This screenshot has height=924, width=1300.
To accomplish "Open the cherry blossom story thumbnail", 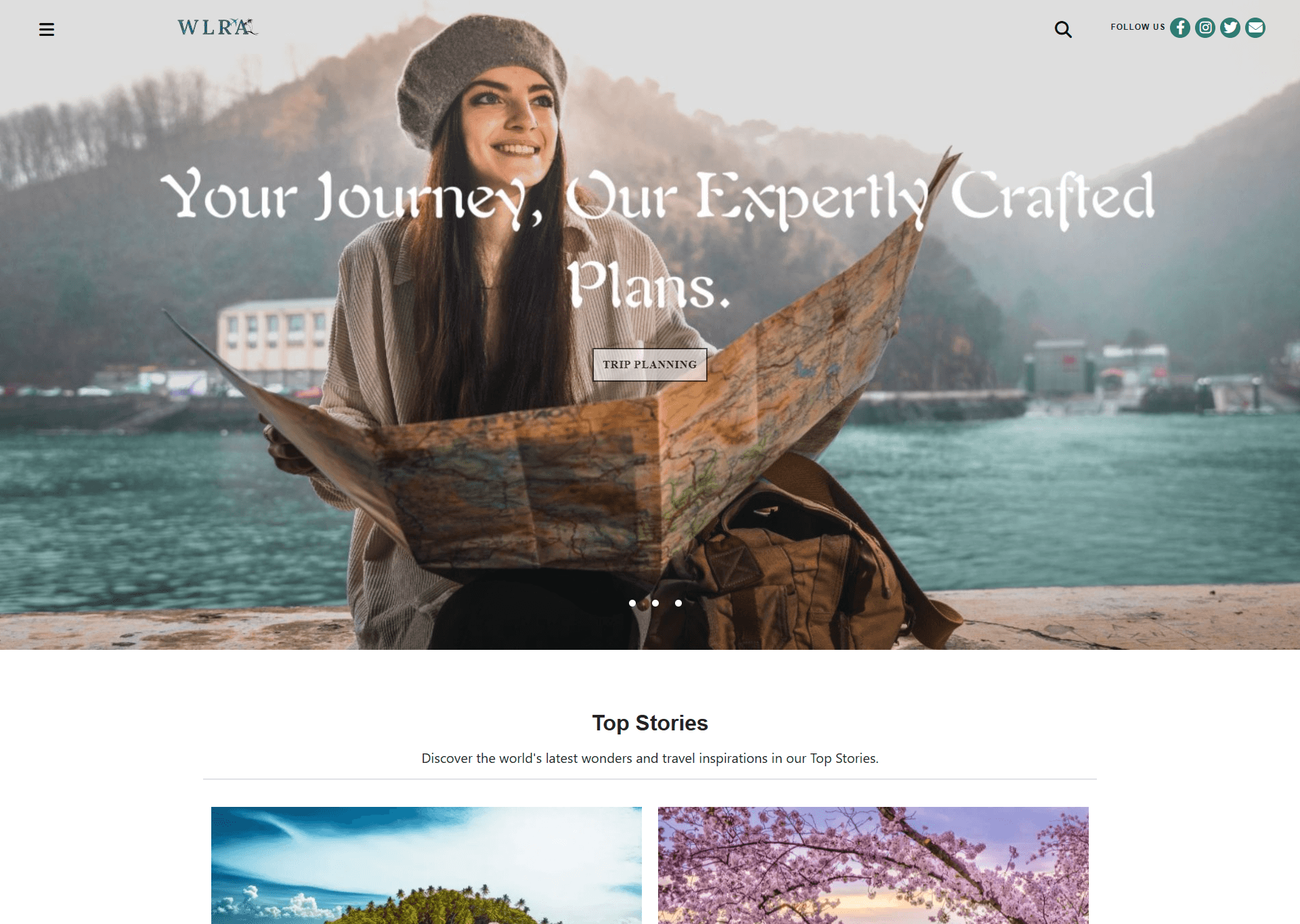I will point(873,865).
